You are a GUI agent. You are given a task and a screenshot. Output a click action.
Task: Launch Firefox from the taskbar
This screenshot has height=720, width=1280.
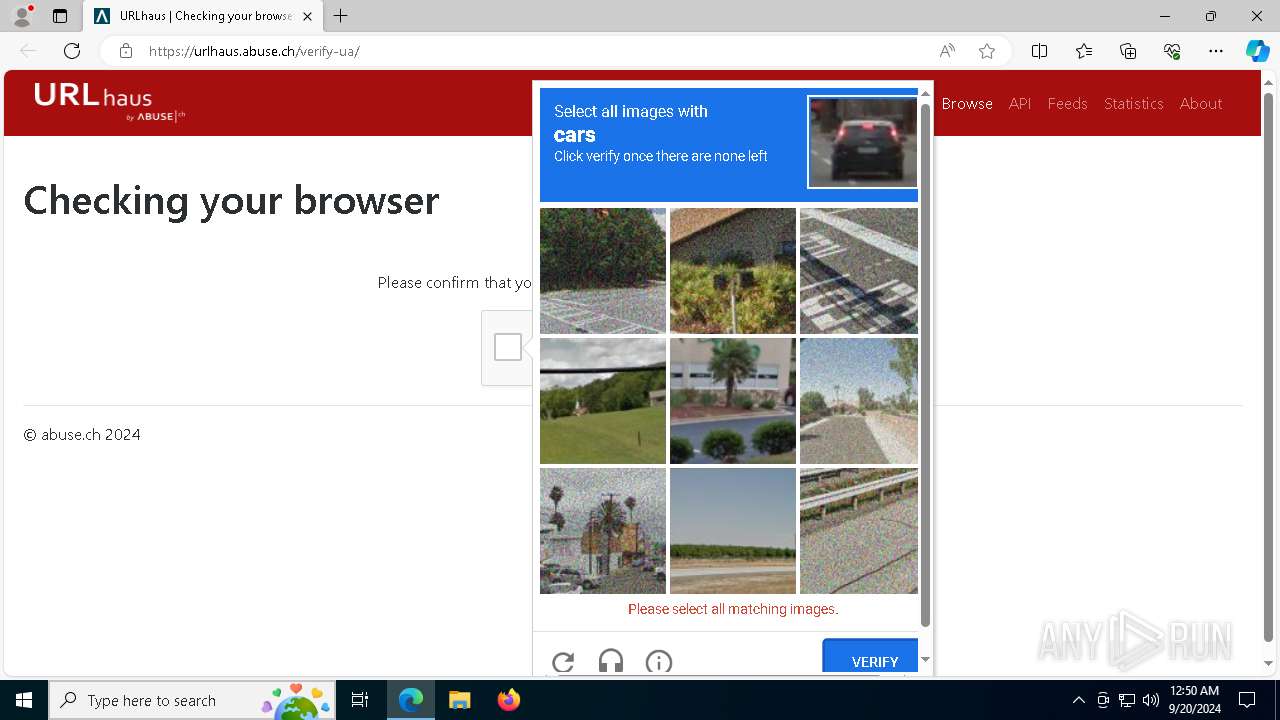tap(508, 700)
